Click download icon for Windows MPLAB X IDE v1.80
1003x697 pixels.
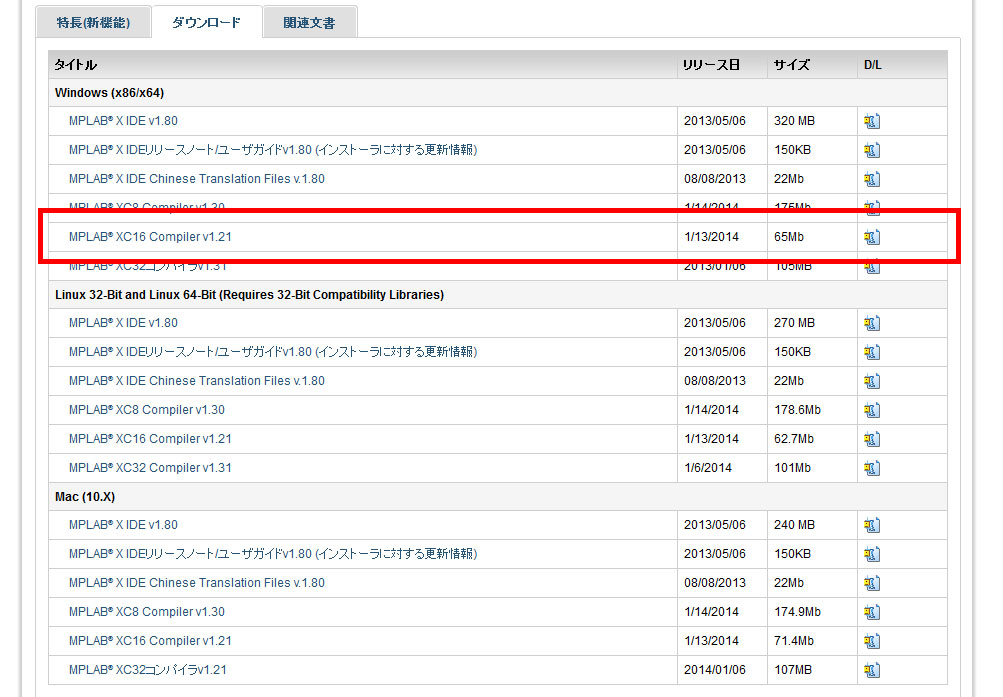(871, 122)
